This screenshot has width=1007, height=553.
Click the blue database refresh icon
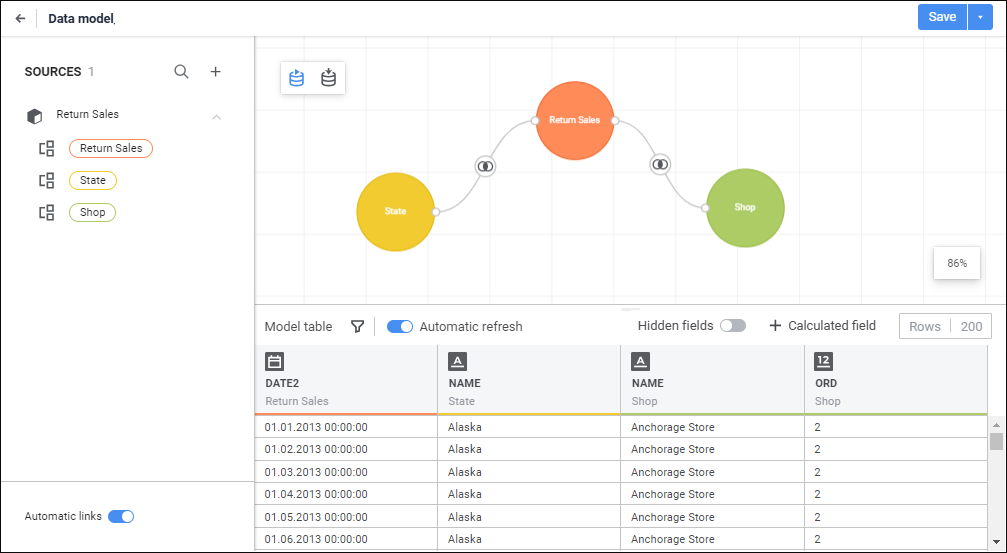coord(296,78)
